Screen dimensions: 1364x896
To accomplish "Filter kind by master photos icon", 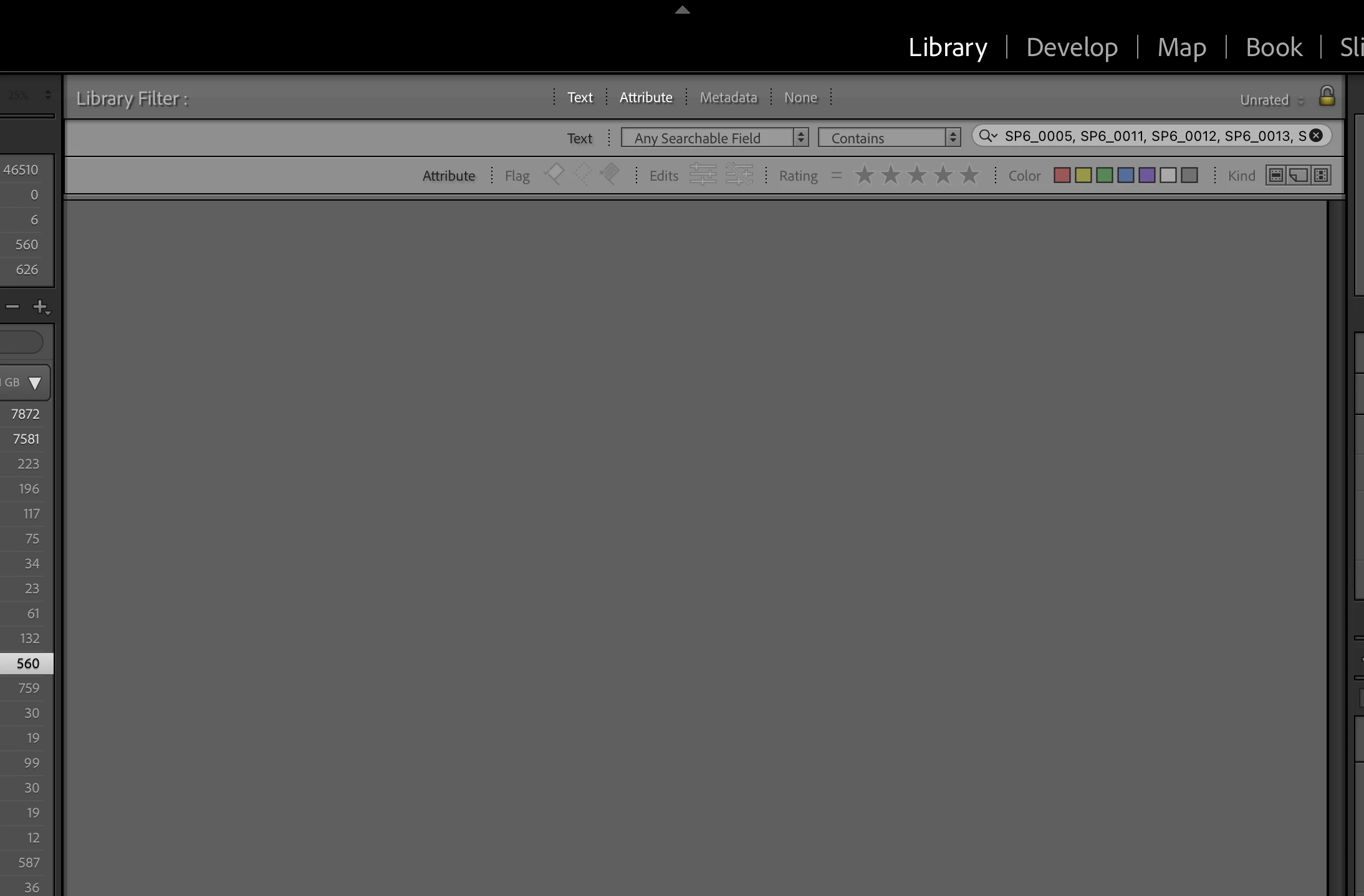I will 1276,176.
